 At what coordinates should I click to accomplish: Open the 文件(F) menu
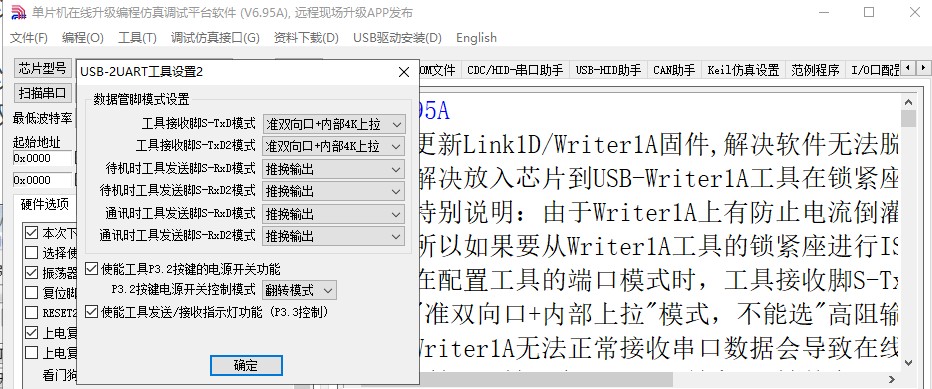point(29,37)
